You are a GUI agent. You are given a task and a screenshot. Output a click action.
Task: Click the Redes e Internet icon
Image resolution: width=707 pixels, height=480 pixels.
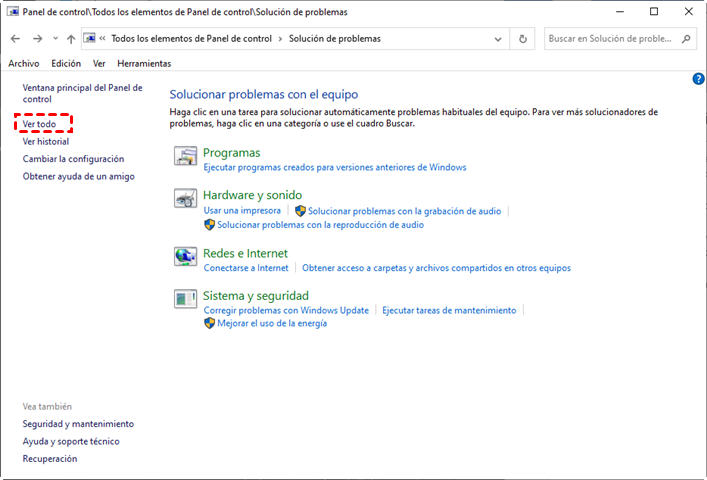(x=185, y=257)
